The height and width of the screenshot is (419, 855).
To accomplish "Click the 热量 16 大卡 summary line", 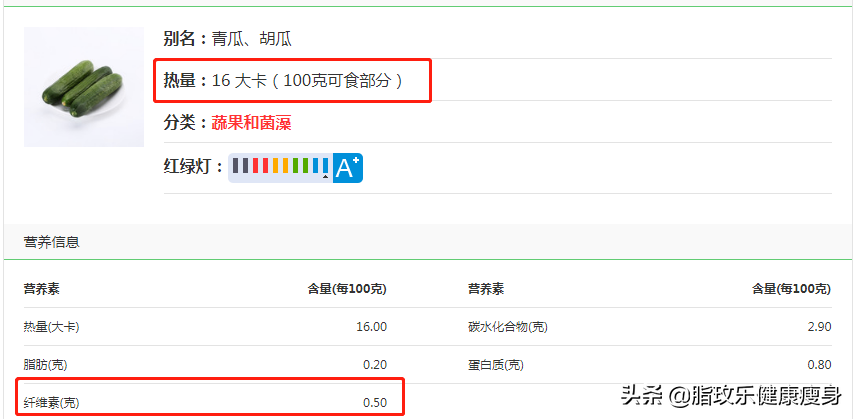I will [292, 80].
